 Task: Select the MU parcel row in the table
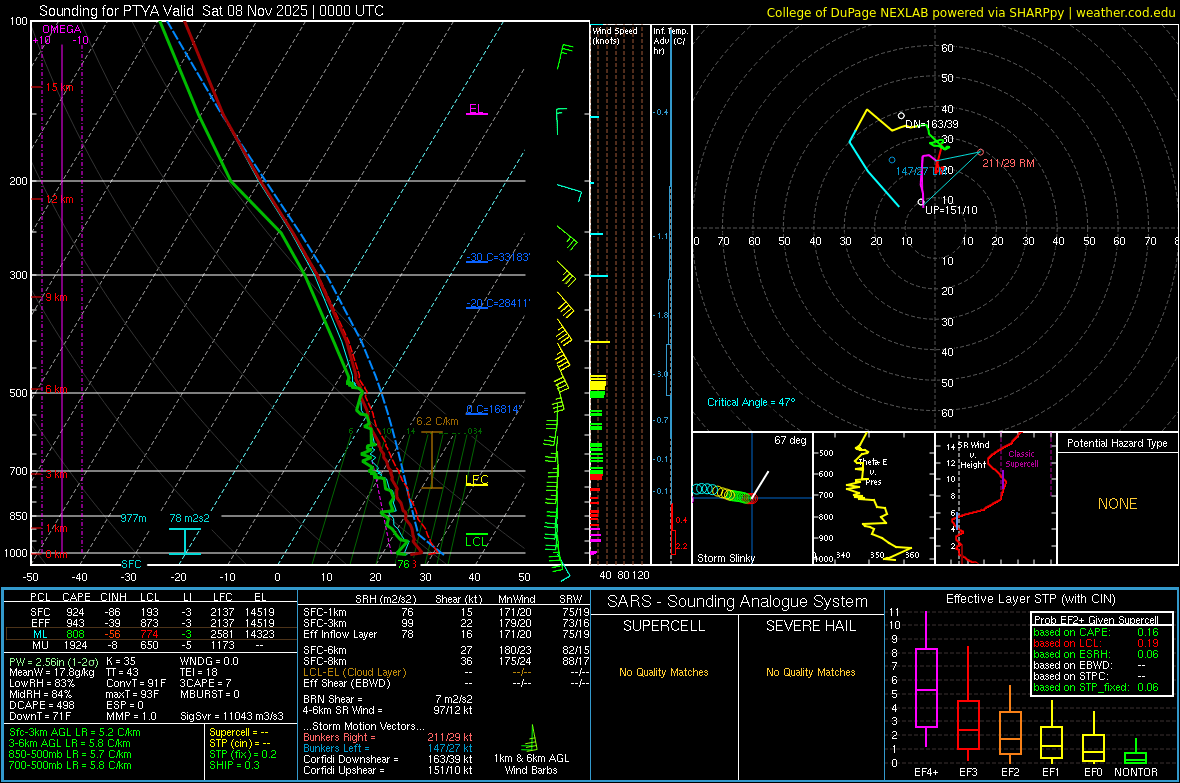[x=151, y=645]
